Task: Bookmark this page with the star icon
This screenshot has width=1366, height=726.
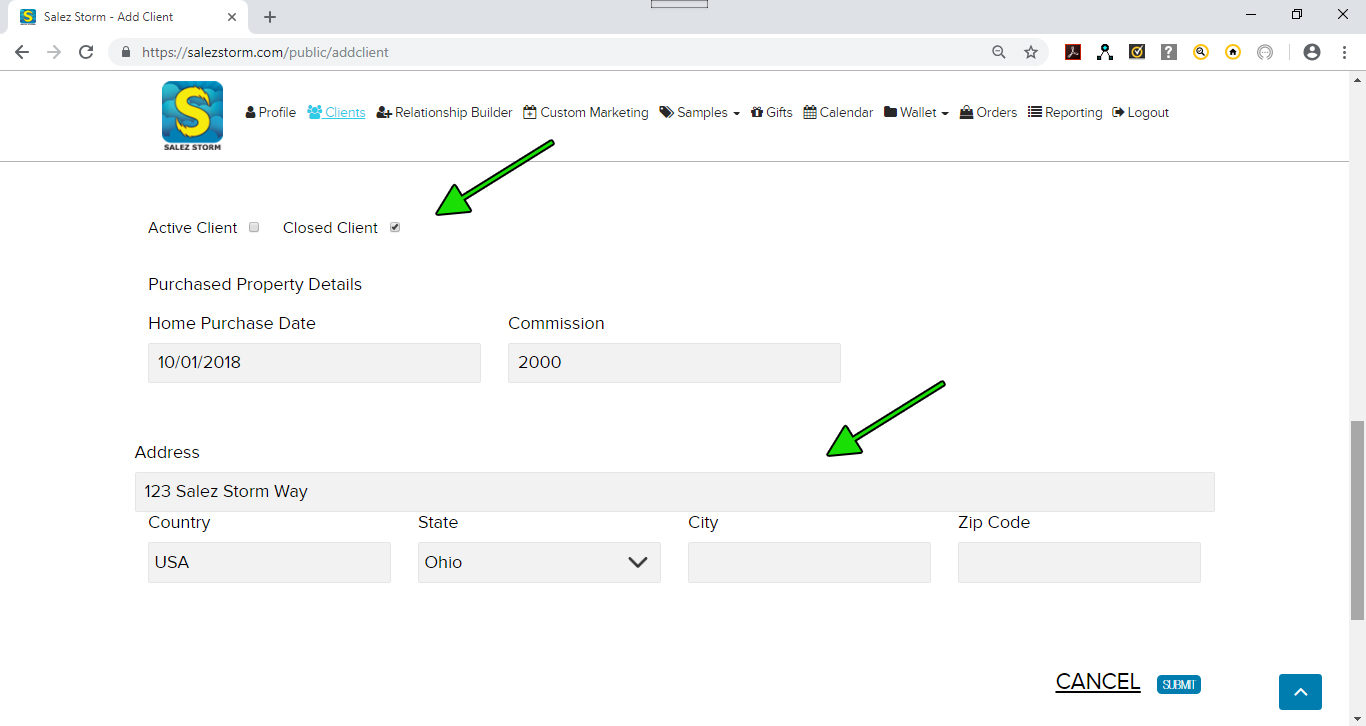Action: [1031, 52]
